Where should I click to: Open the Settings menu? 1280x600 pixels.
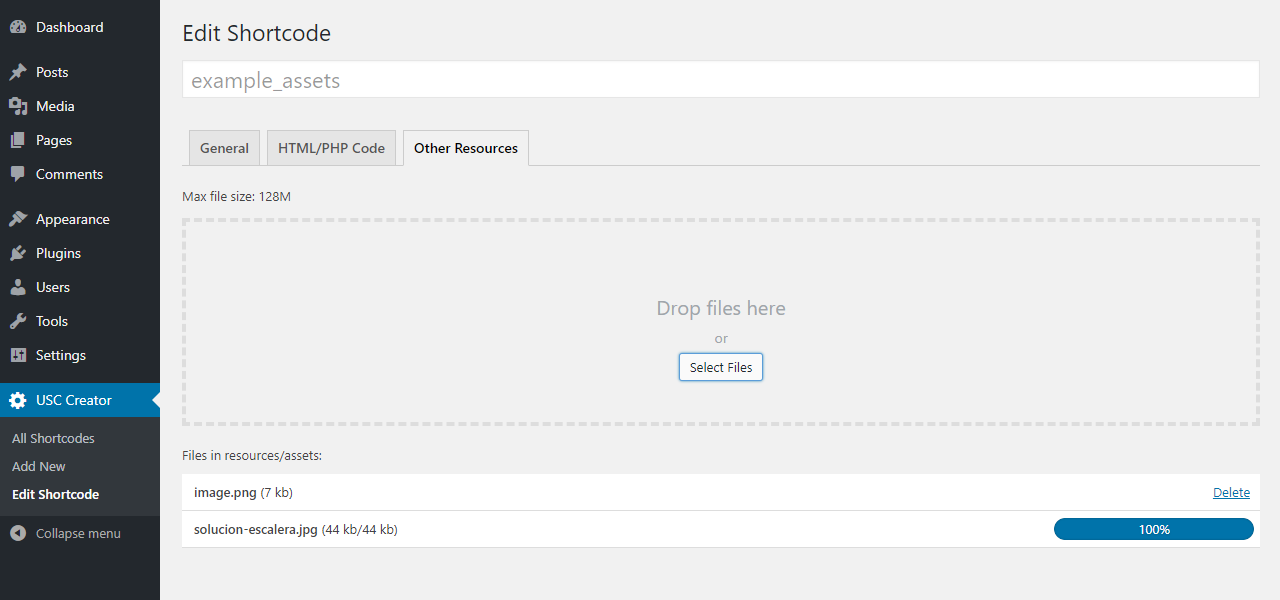[x=80, y=355]
